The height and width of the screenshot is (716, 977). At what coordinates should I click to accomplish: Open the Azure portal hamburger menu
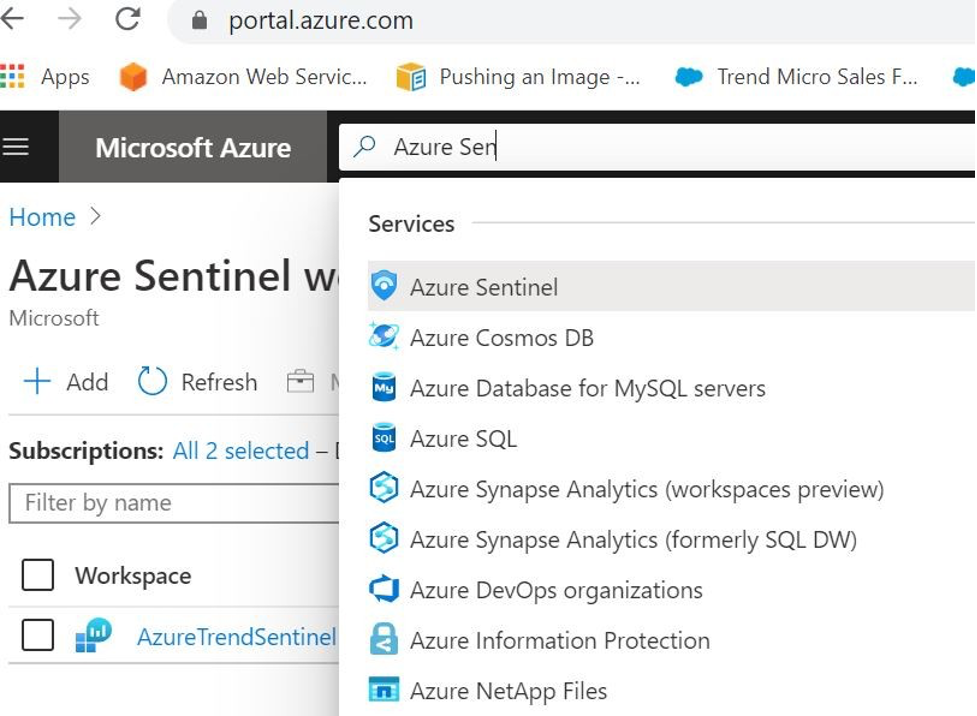[16, 147]
